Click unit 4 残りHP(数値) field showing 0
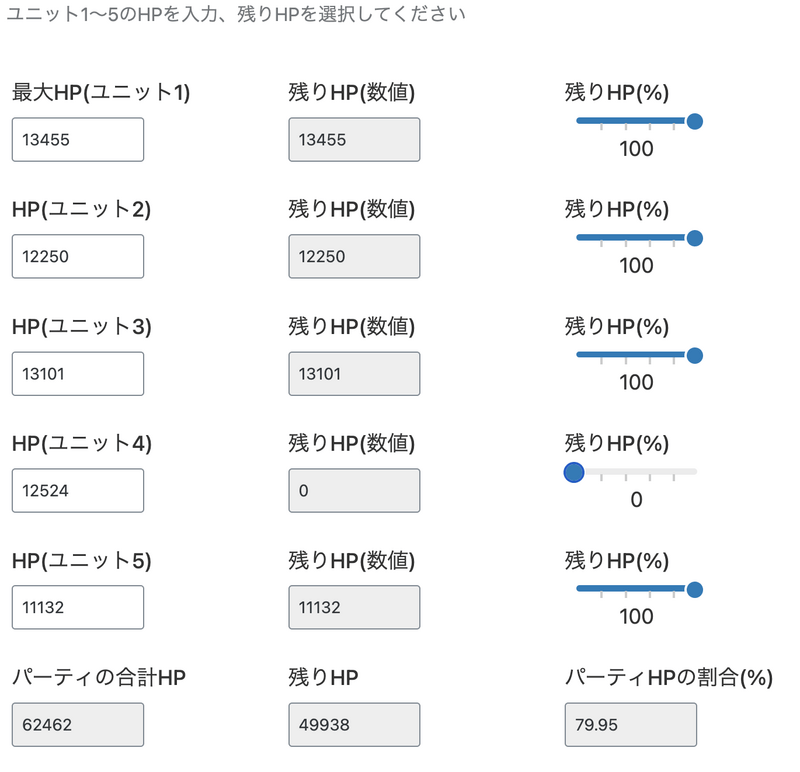This screenshot has width=800, height=772. coord(354,491)
